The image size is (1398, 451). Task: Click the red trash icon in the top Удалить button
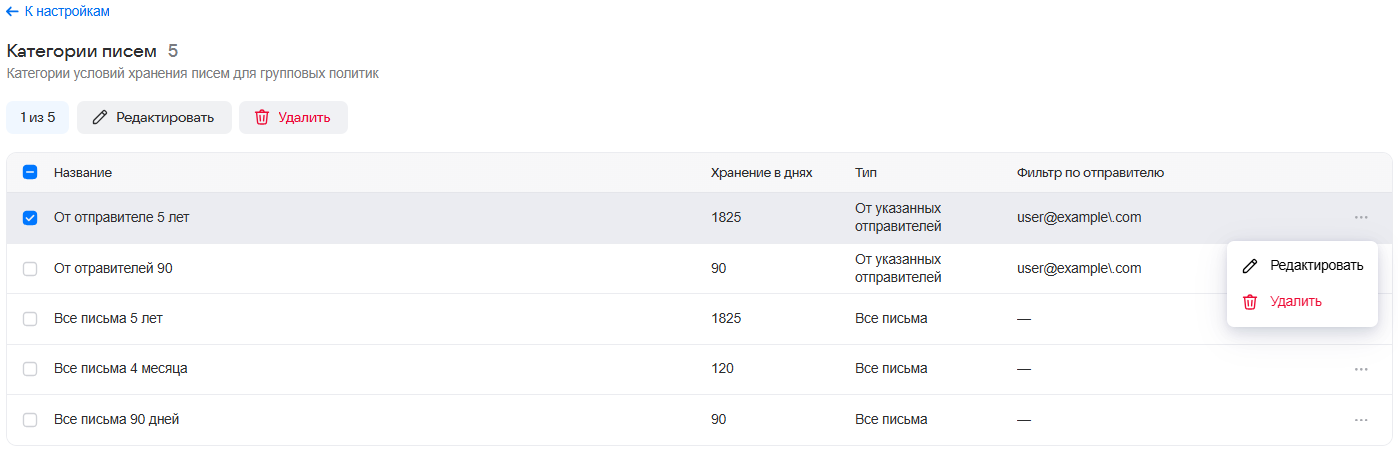pyautogui.click(x=262, y=117)
